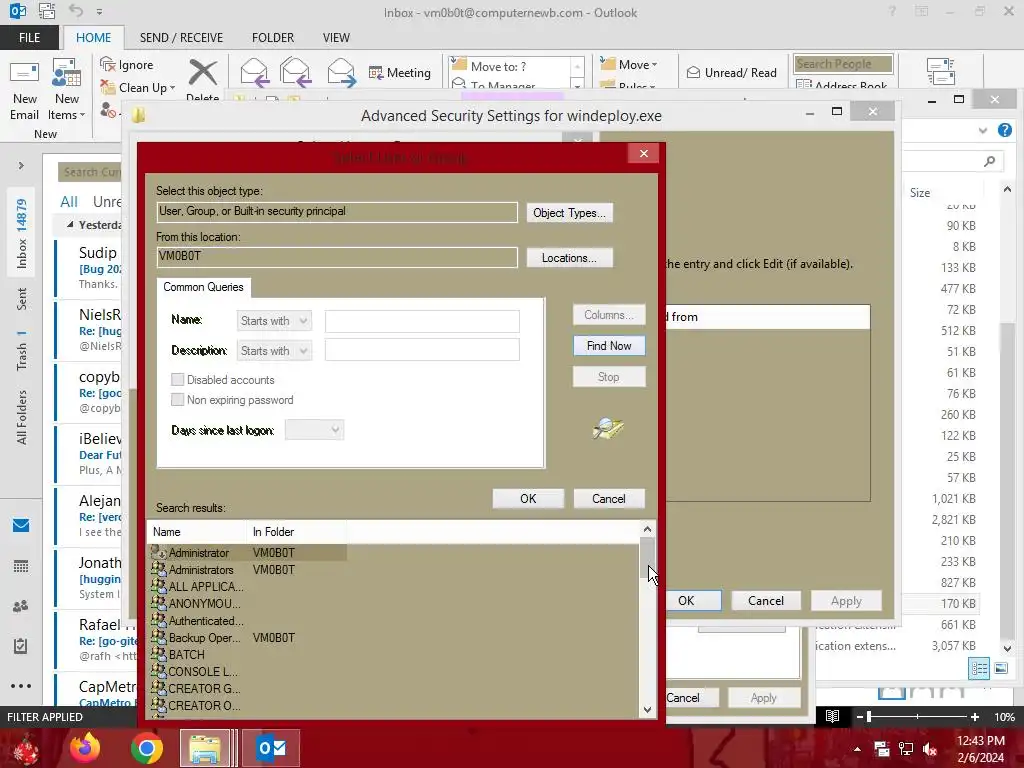Open the VIEW ribbon tab
Viewport: 1024px width, 768px height.
click(336, 37)
